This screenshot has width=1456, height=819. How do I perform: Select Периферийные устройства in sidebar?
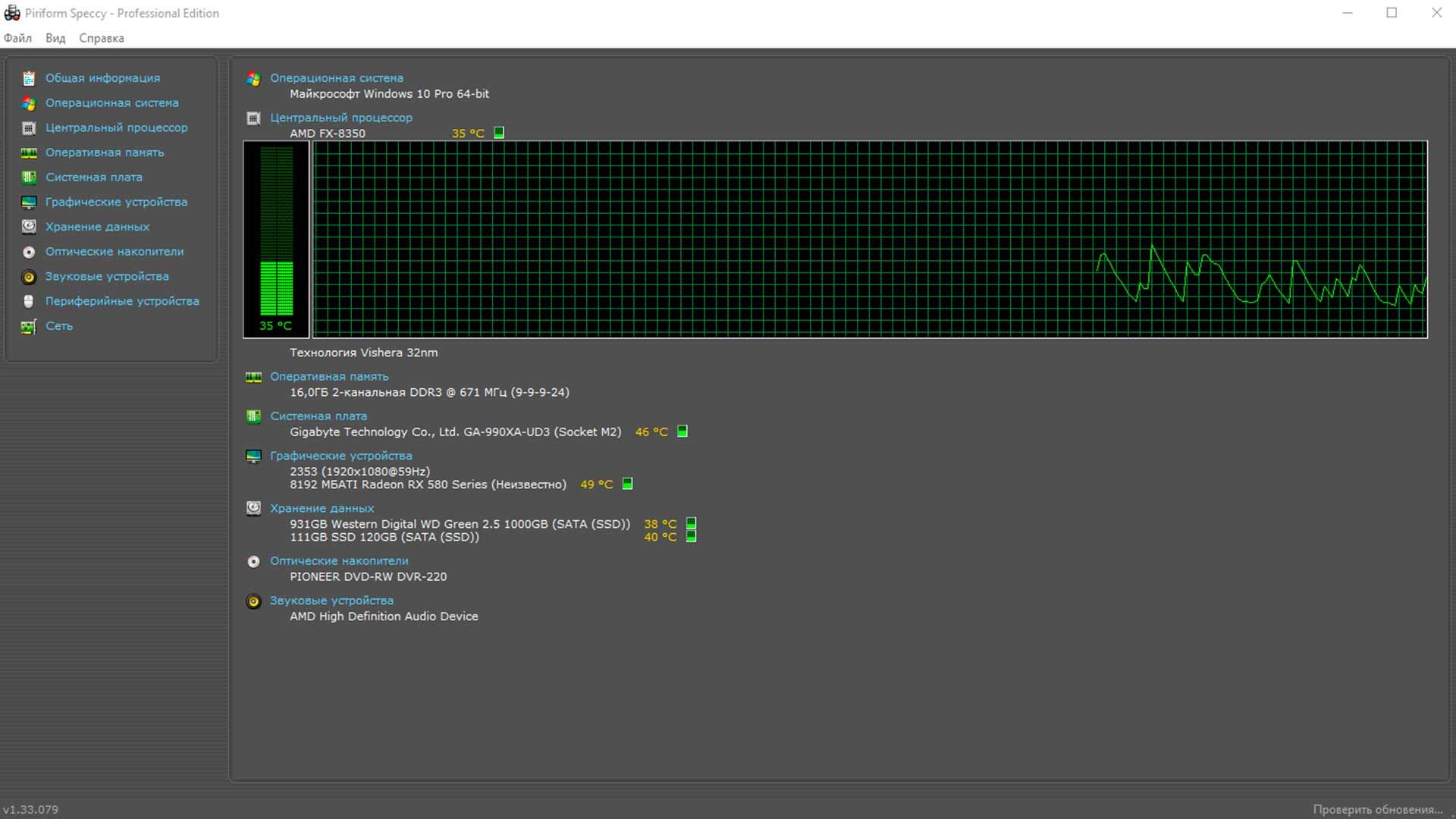tap(122, 301)
